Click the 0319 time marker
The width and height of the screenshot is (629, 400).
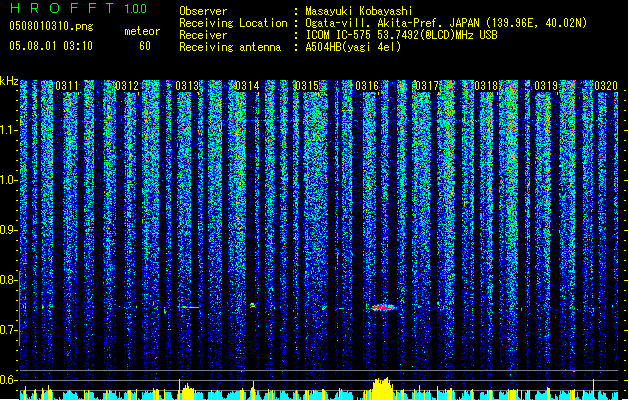[x=546, y=86]
